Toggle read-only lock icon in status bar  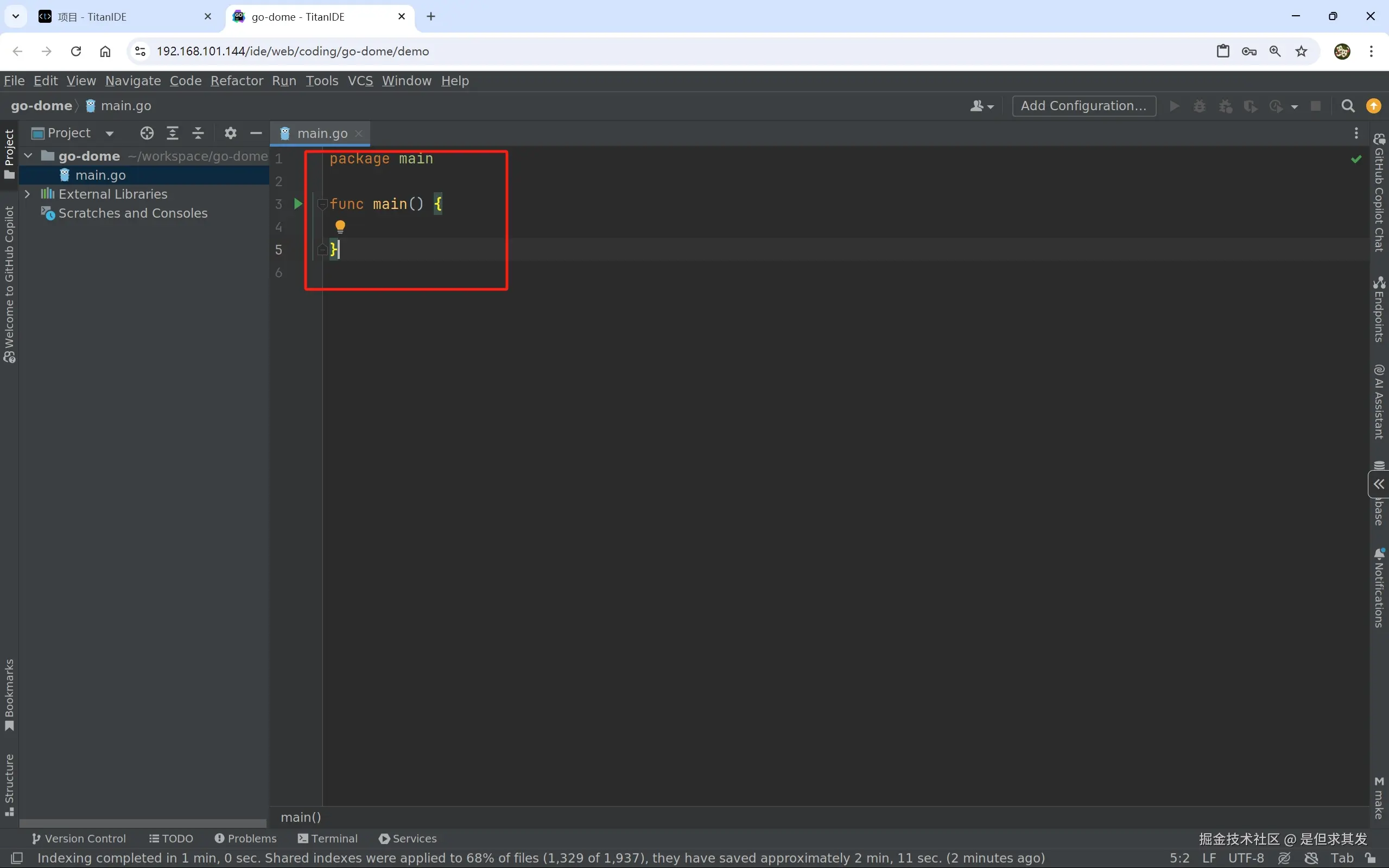coord(1371,858)
